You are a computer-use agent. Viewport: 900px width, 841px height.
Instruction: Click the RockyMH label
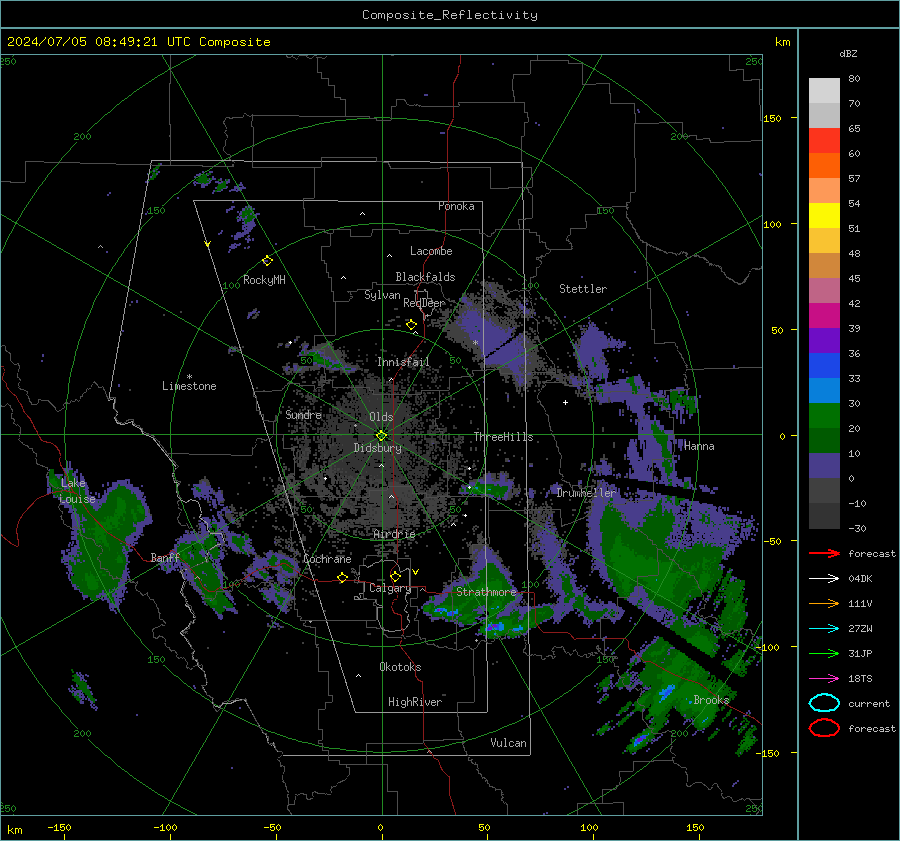click(264, 280)
